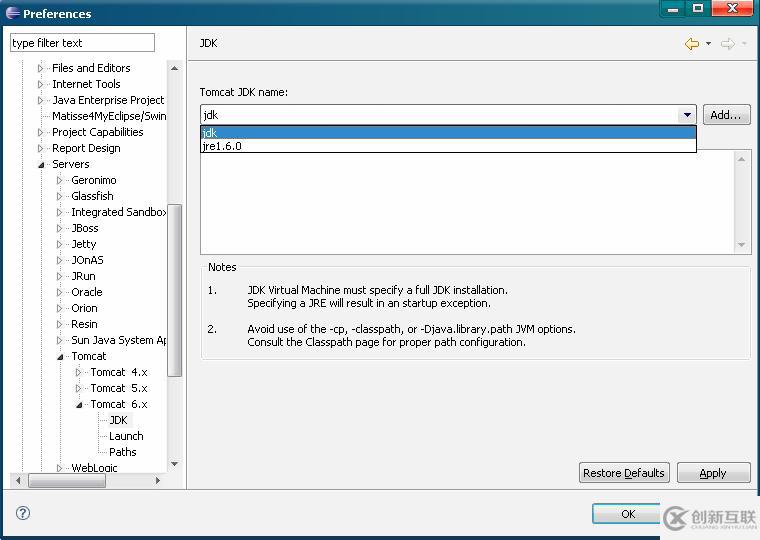This screenshot has width=760, height=540.
Task: Collapse the Tomcat node
Action: click(x=60, y=357)
